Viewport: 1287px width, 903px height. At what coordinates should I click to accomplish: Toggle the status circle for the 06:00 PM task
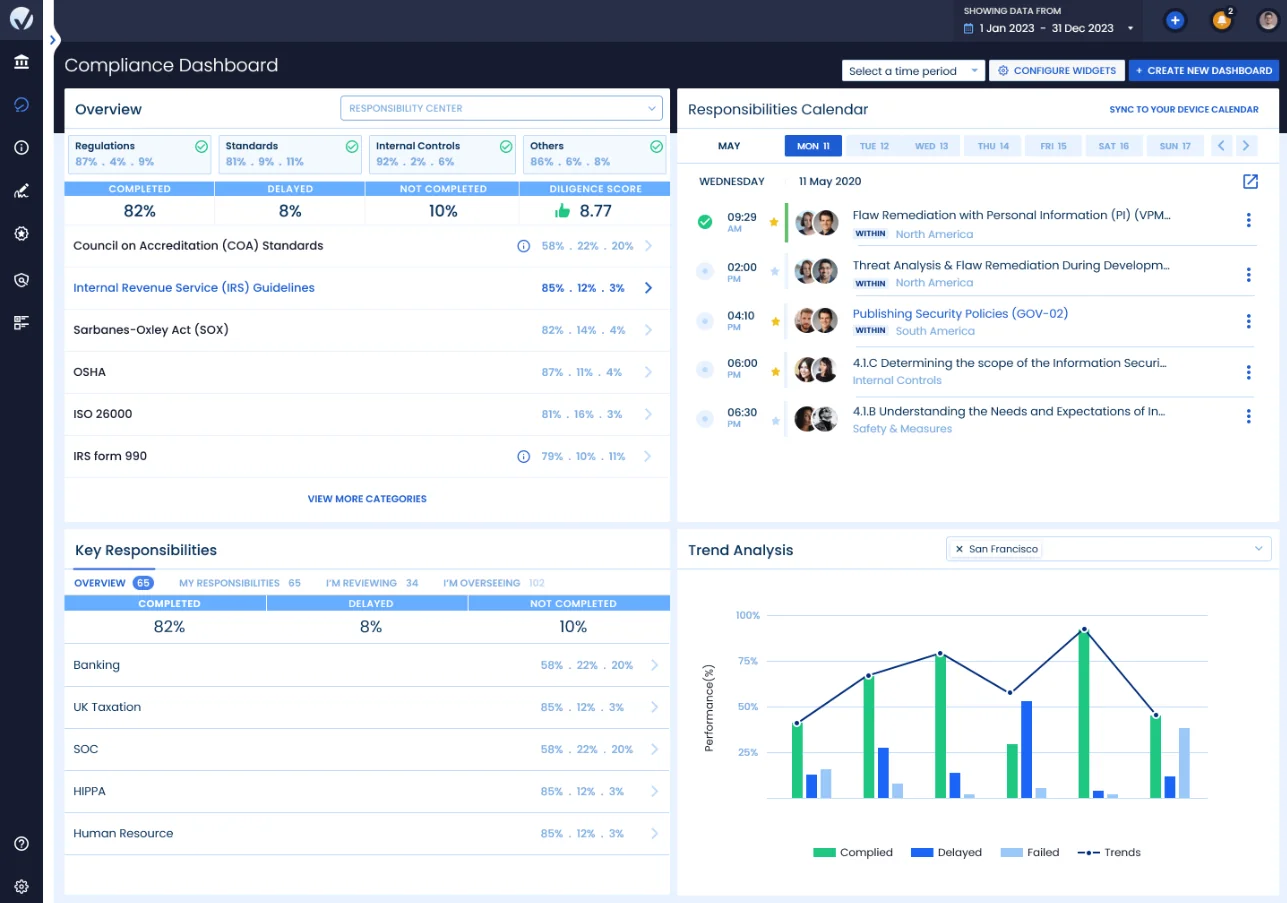coord(704,370)
